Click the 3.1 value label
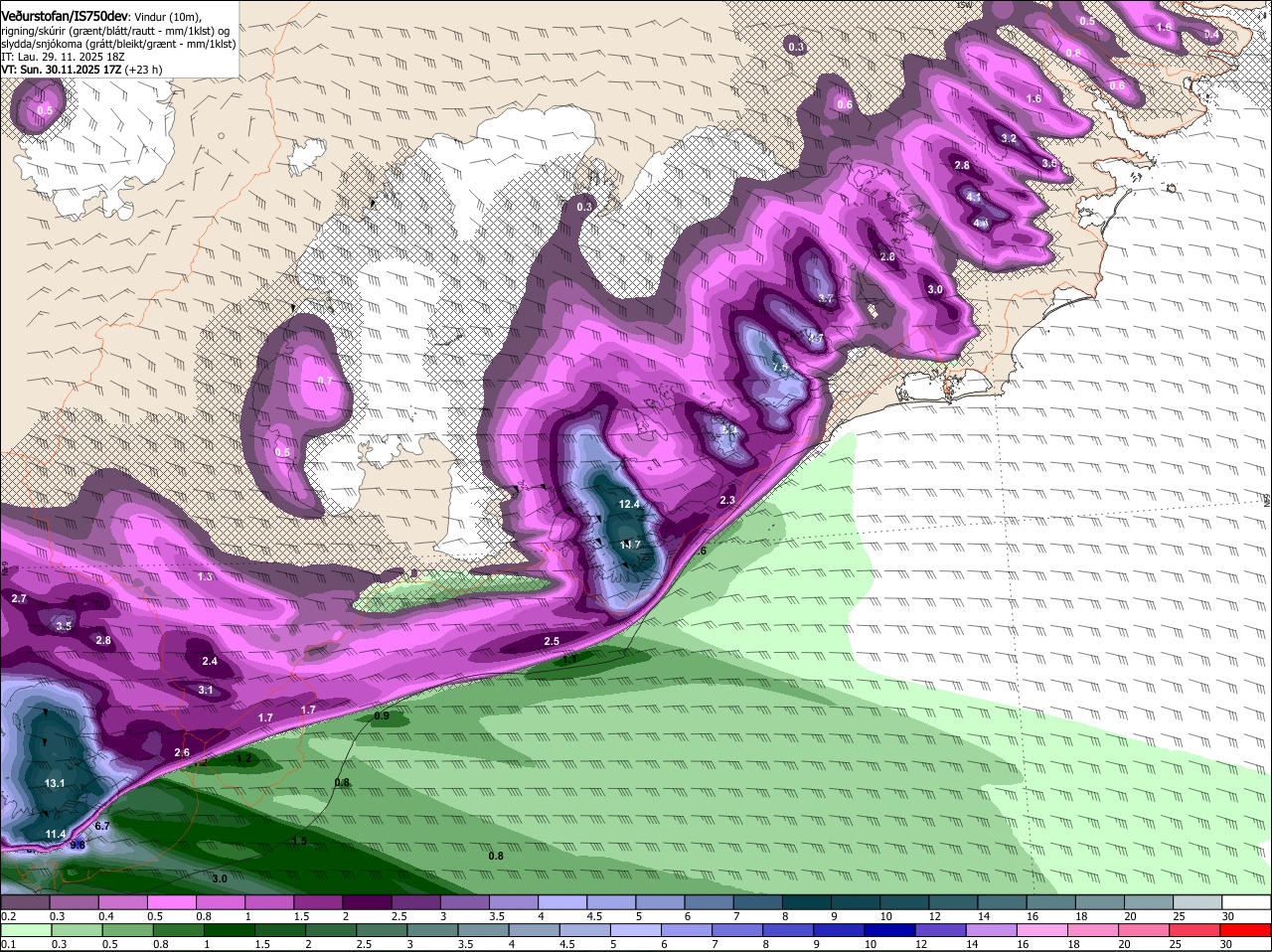Image resolution: width=1272 pixels, height=952 pixels. point(206,690)
